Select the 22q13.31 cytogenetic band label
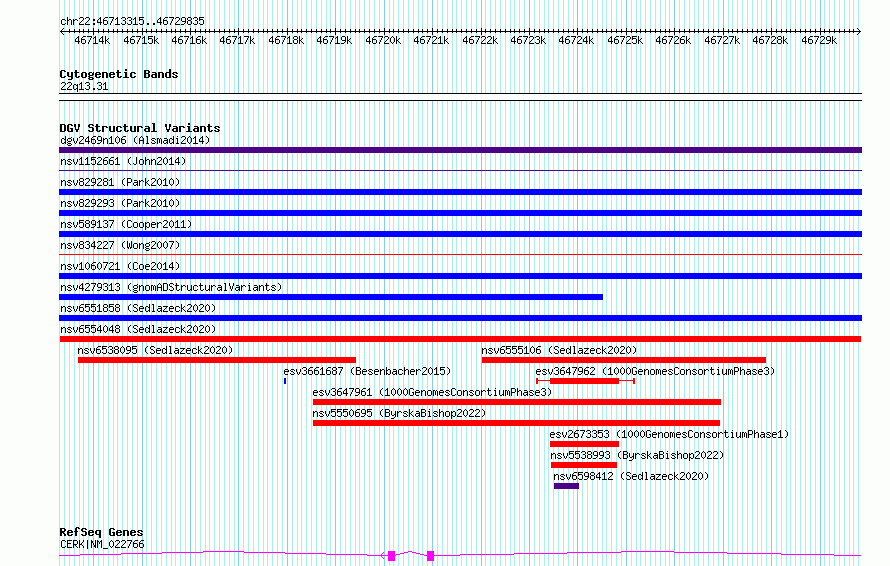Screen dimensions: 890x566 point(84,86)
